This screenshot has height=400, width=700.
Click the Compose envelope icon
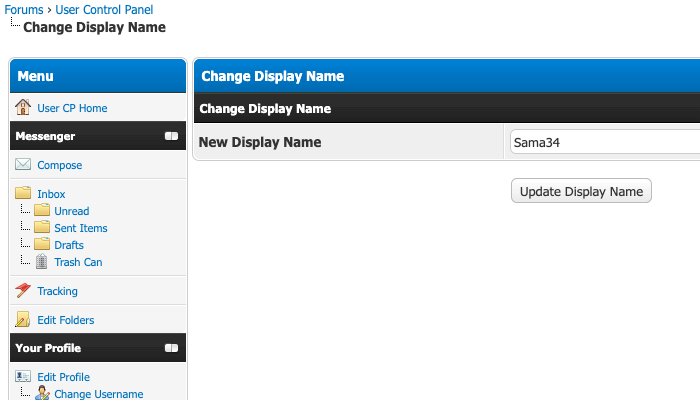click(x=23, y=165)
